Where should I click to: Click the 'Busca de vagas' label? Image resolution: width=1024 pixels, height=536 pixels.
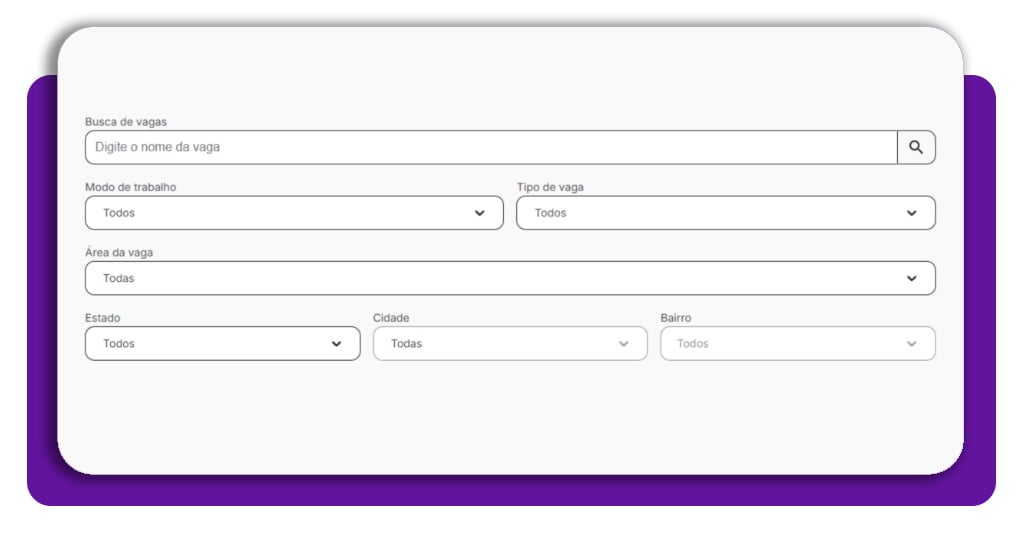pos(126,122)
